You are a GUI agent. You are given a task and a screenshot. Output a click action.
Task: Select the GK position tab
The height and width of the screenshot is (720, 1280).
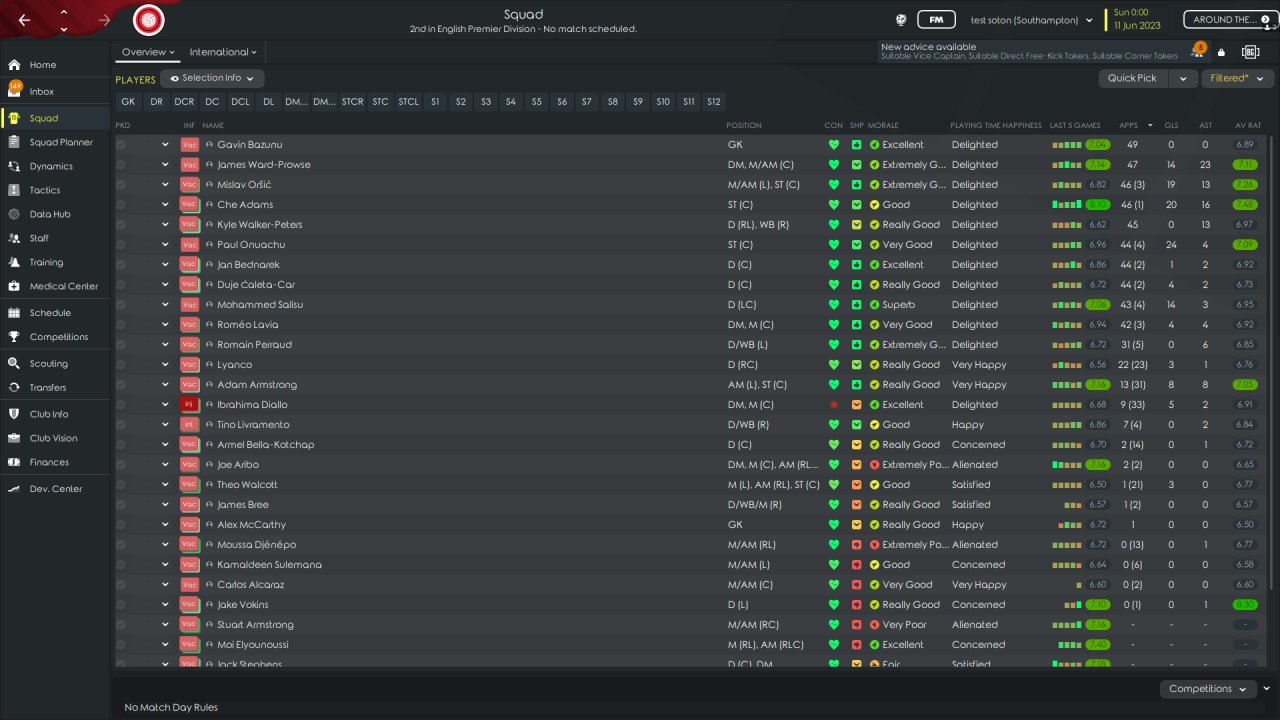pos(128,102)
